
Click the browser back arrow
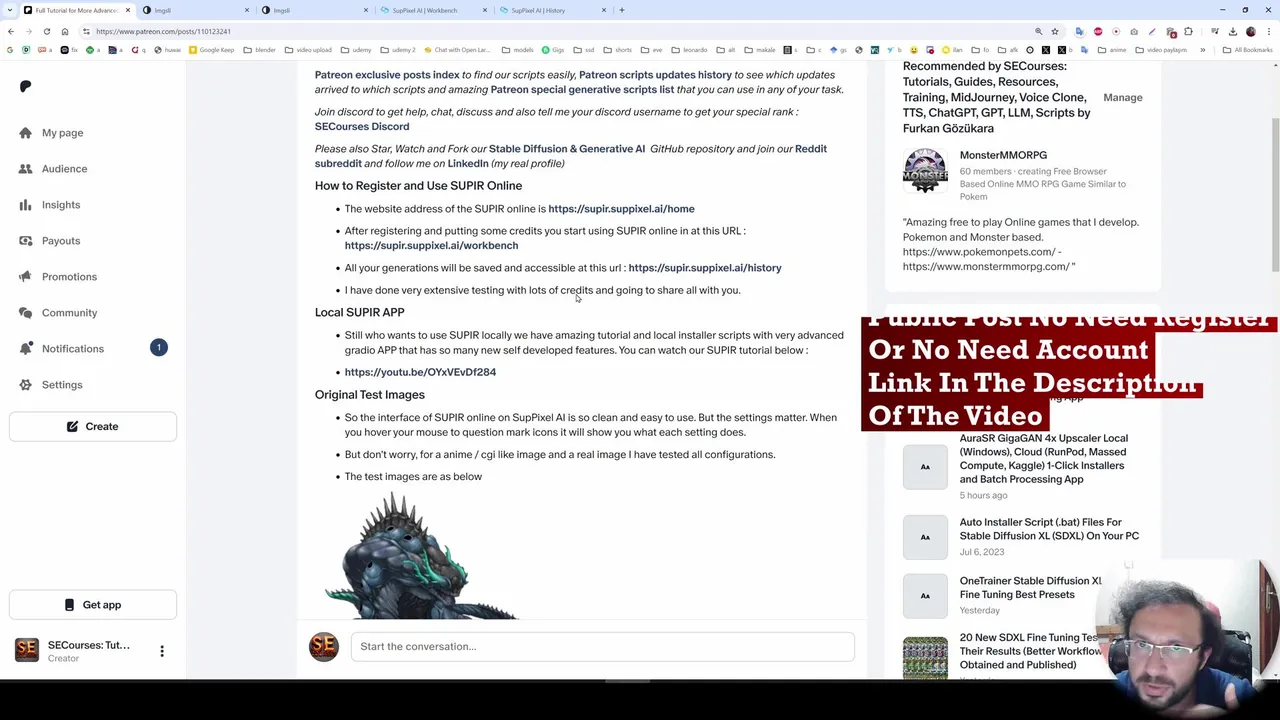(x=11, y=31)
